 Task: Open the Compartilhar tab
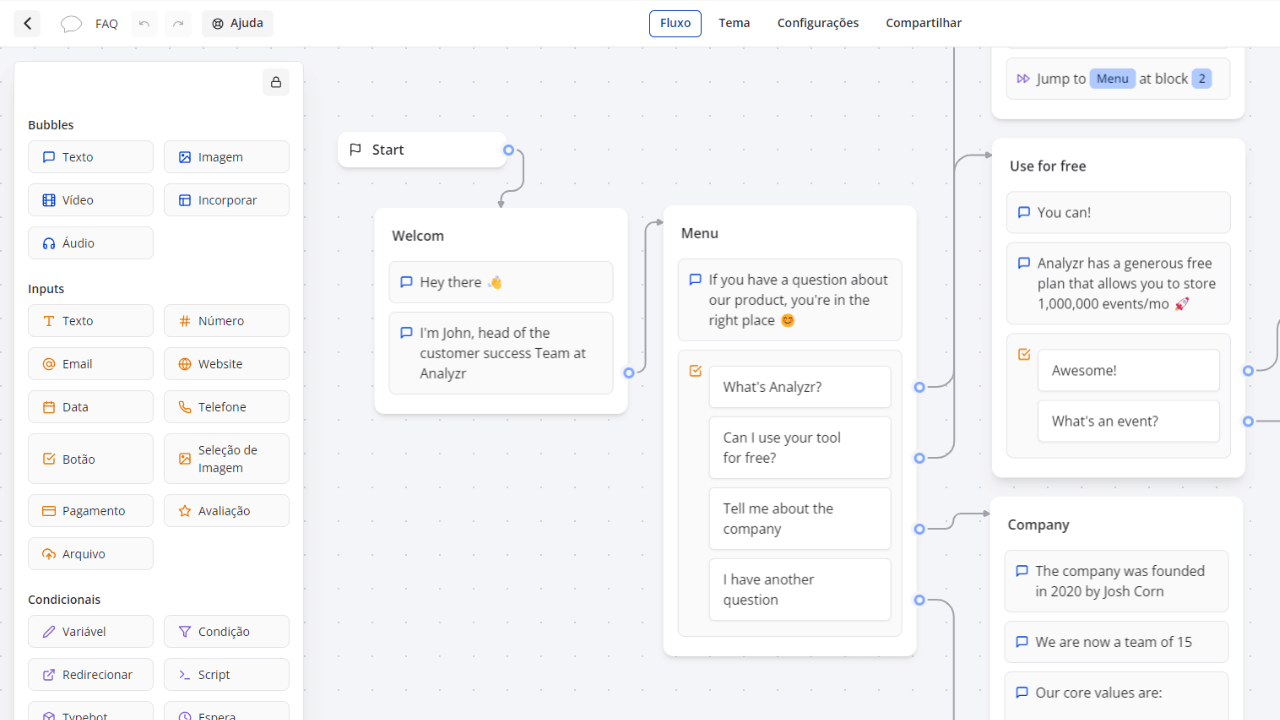click(x=924, y=23)
